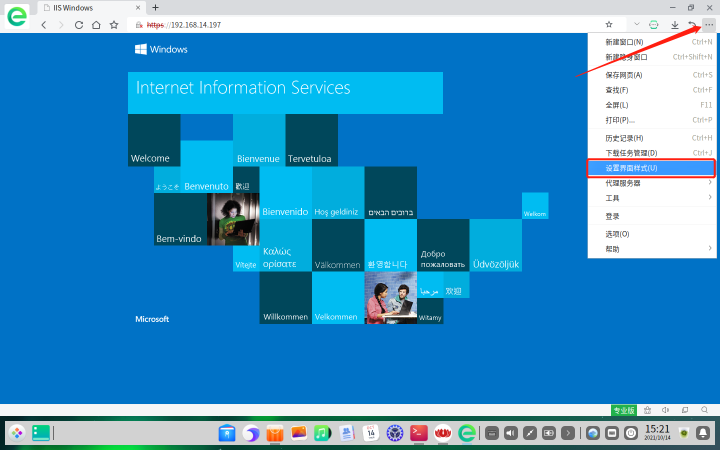This screenshot has width=720, height=450.
Task: Reload the page with refresh icon
Action: (x=78, y=24)
